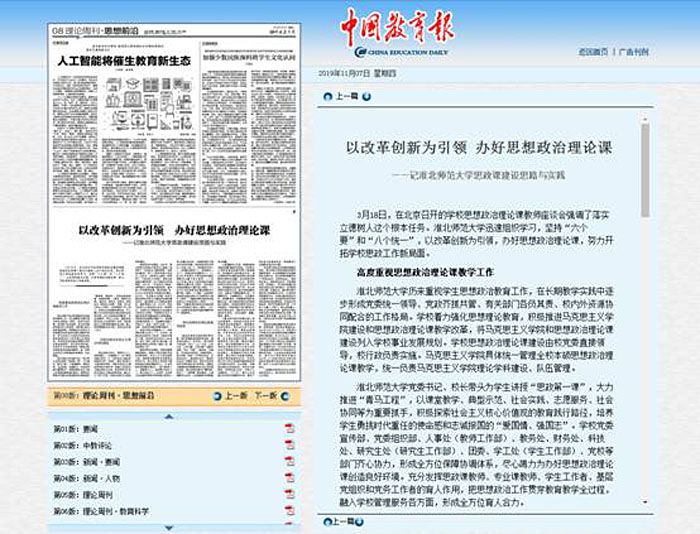Click round arrow icon right of 下一版
This screenshot has height=534, width=700.
284,396
